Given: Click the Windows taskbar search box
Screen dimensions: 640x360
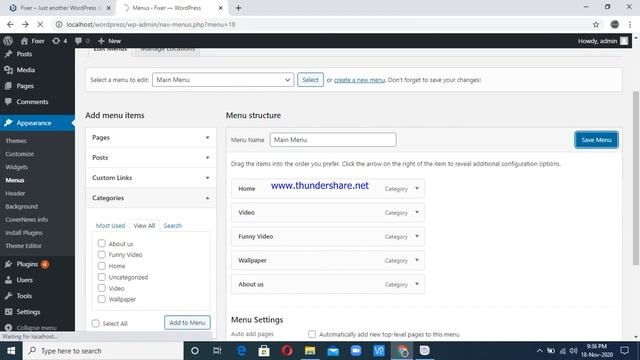Looking at the screenshot, I should [103, 351].
